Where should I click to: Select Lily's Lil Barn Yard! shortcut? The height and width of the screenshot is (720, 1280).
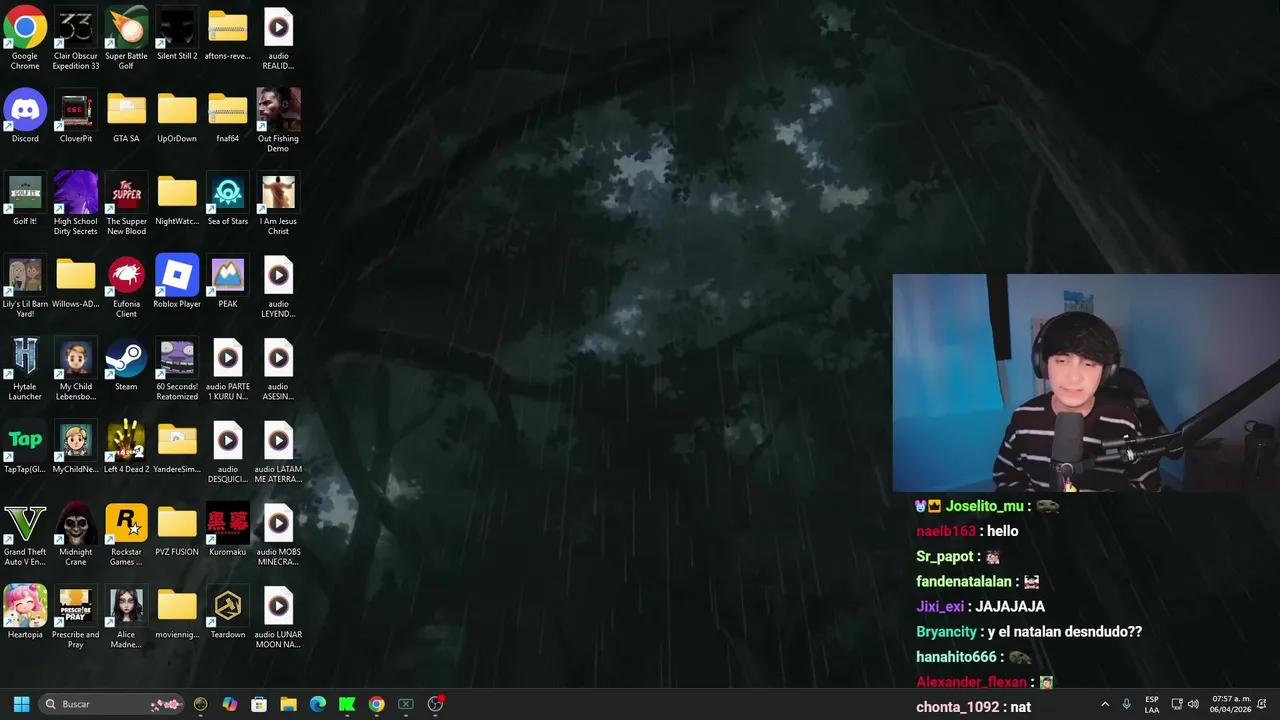[25, 287]
